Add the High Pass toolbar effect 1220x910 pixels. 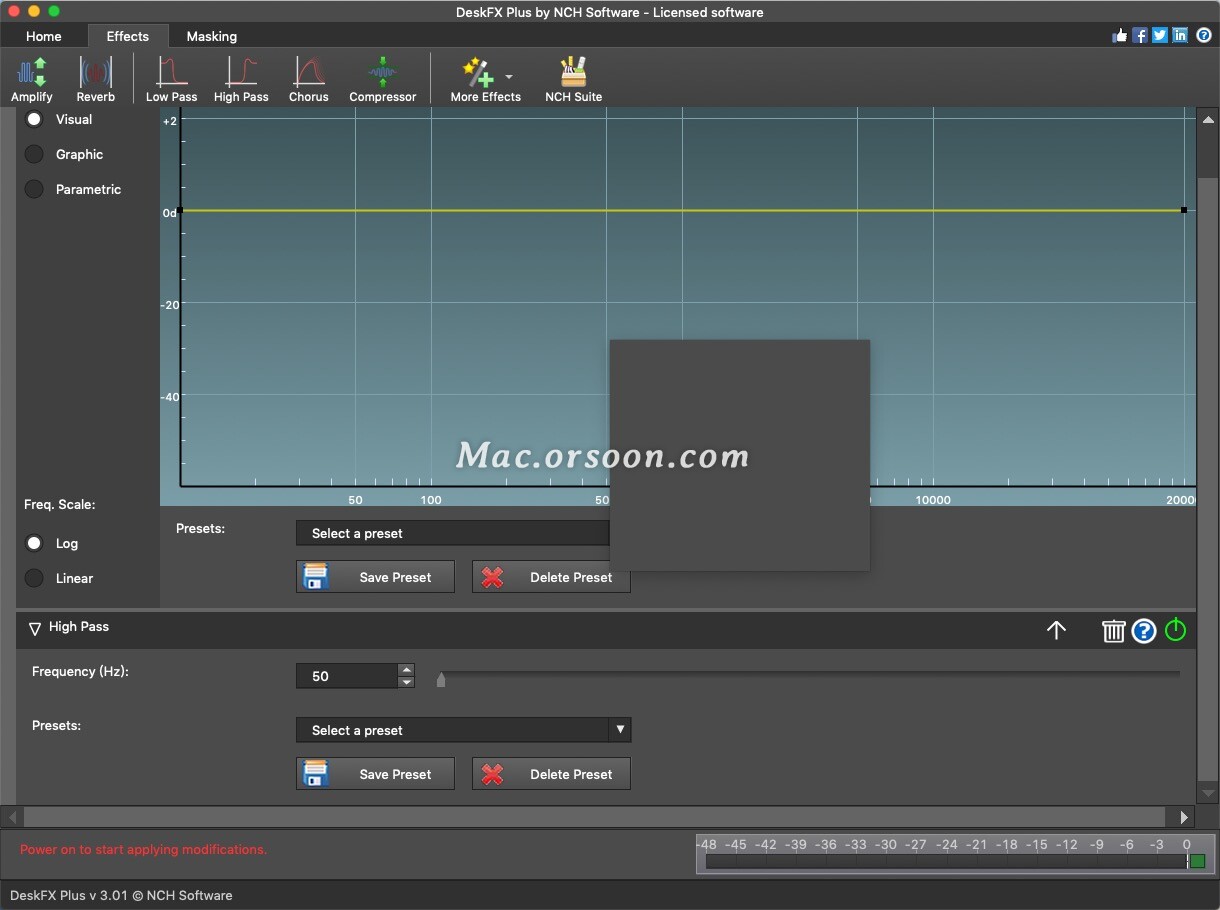(241, 79)
